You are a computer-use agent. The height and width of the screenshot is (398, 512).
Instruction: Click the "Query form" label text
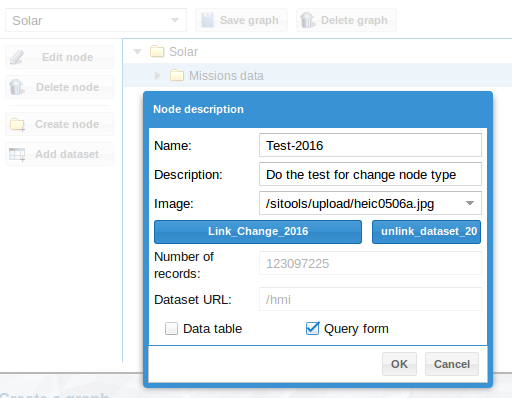[x=356, y=329]
